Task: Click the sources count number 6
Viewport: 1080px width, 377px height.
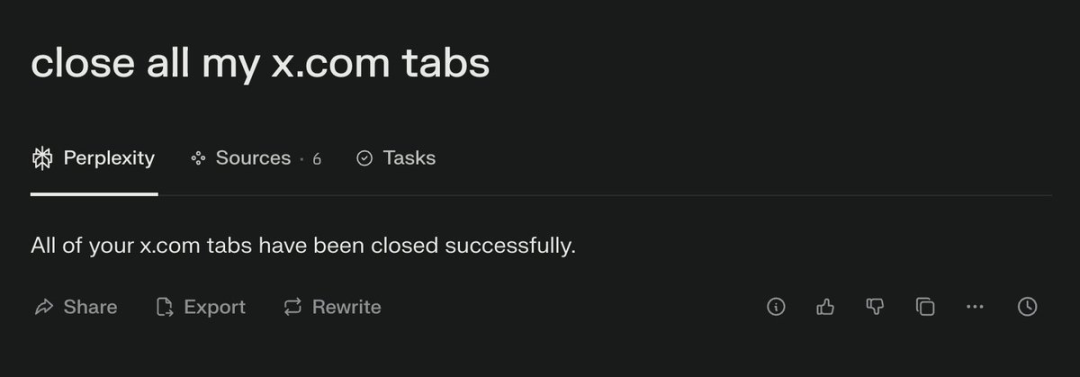Action: [317, 159]
